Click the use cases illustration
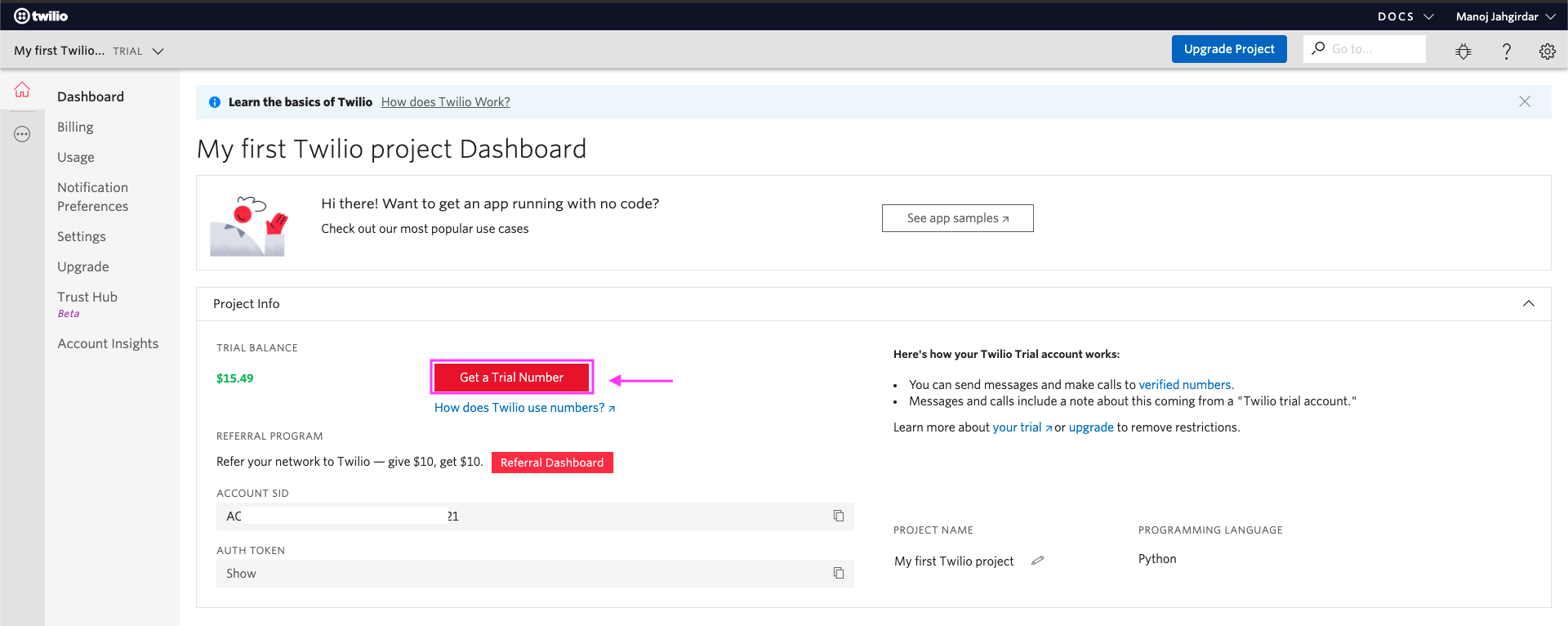The image size is (1568, 626). click(x=249, y=226)
